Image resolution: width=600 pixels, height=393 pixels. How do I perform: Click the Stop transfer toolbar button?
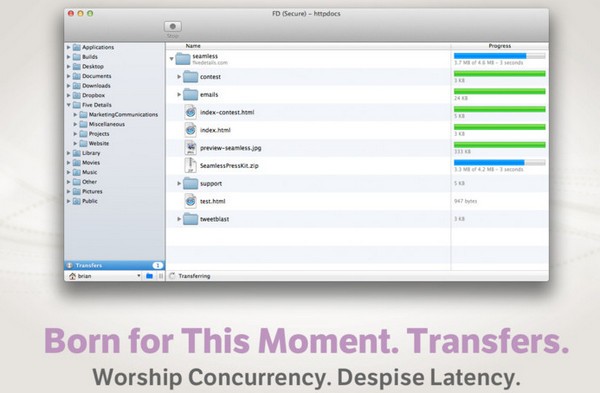click(x=173, y=26)
